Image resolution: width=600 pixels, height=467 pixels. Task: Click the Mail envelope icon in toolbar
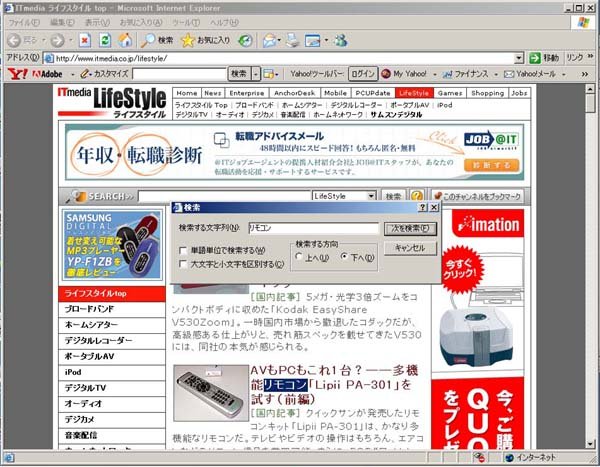[x=270, y=40]
